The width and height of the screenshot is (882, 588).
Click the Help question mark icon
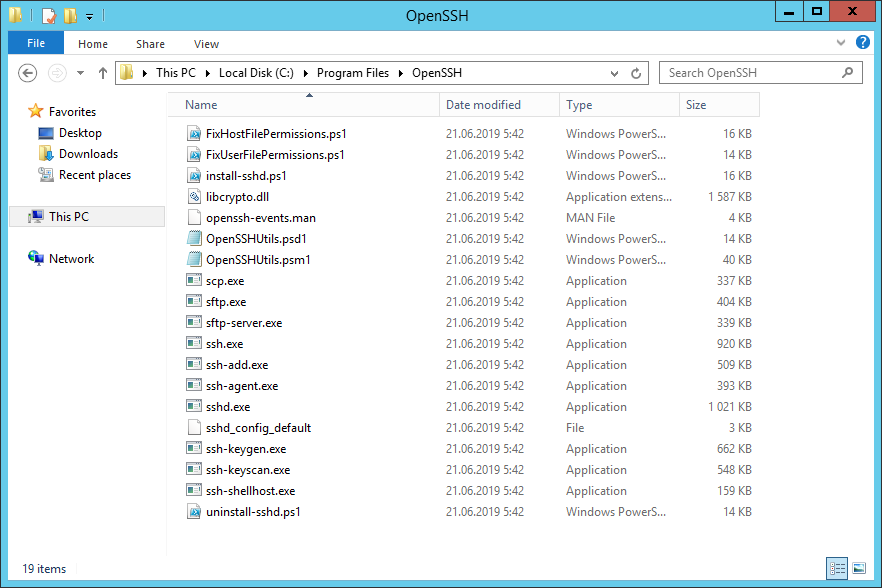[x=862, y=43]
